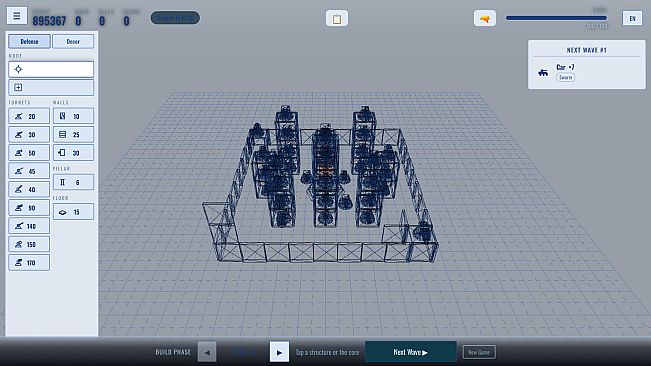Start the Next Wave
The height and width of the screenshot is (366, 651).
point(411,352)
